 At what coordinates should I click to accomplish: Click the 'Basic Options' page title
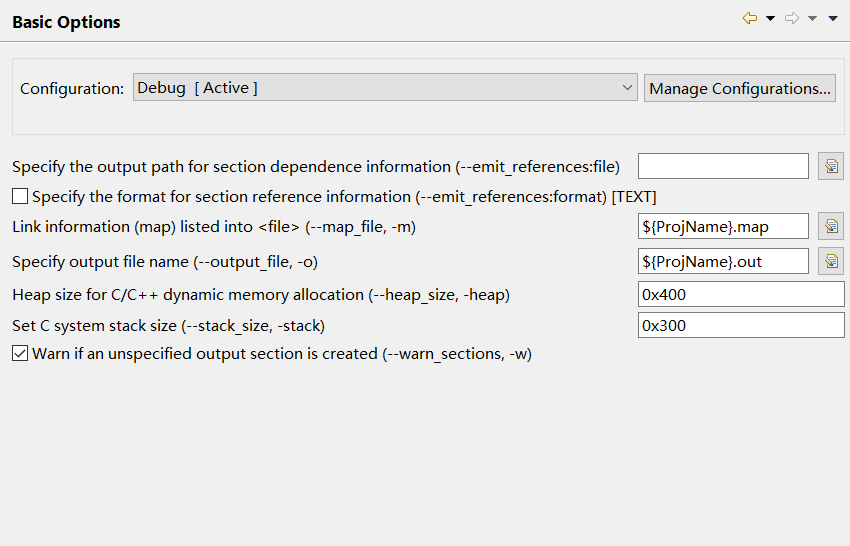point(66,22)
